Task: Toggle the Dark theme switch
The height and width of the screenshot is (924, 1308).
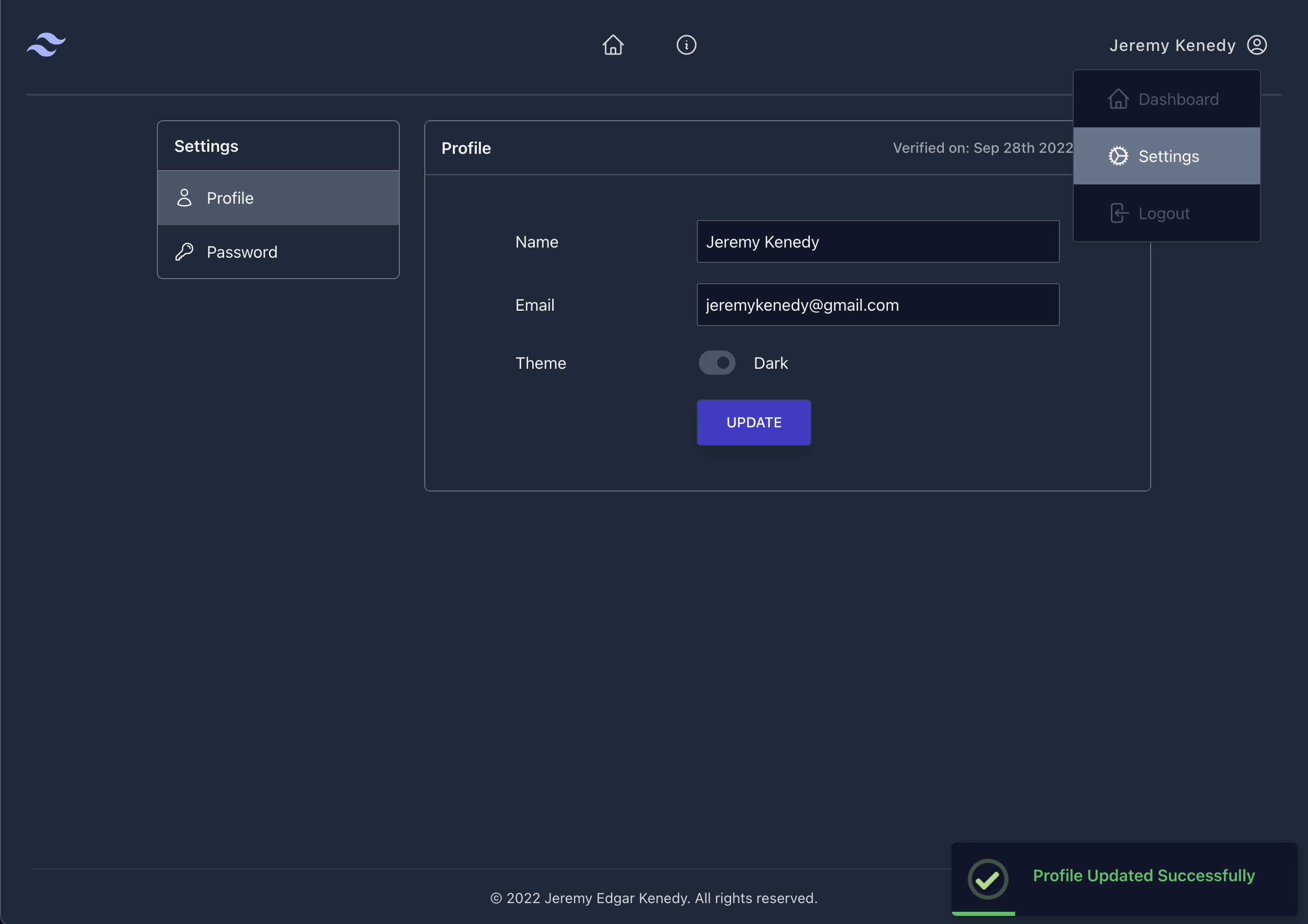Action: pyautogui.click(x=717, y=363)
